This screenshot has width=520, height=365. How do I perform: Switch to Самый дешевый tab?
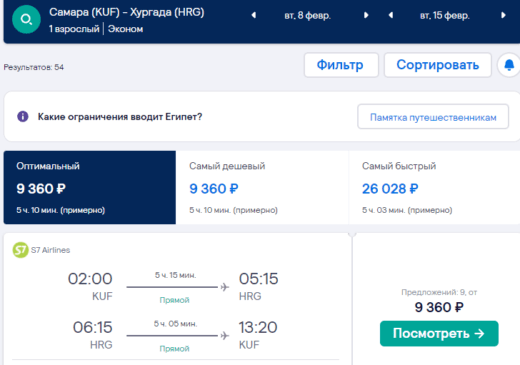coord(262,187)
